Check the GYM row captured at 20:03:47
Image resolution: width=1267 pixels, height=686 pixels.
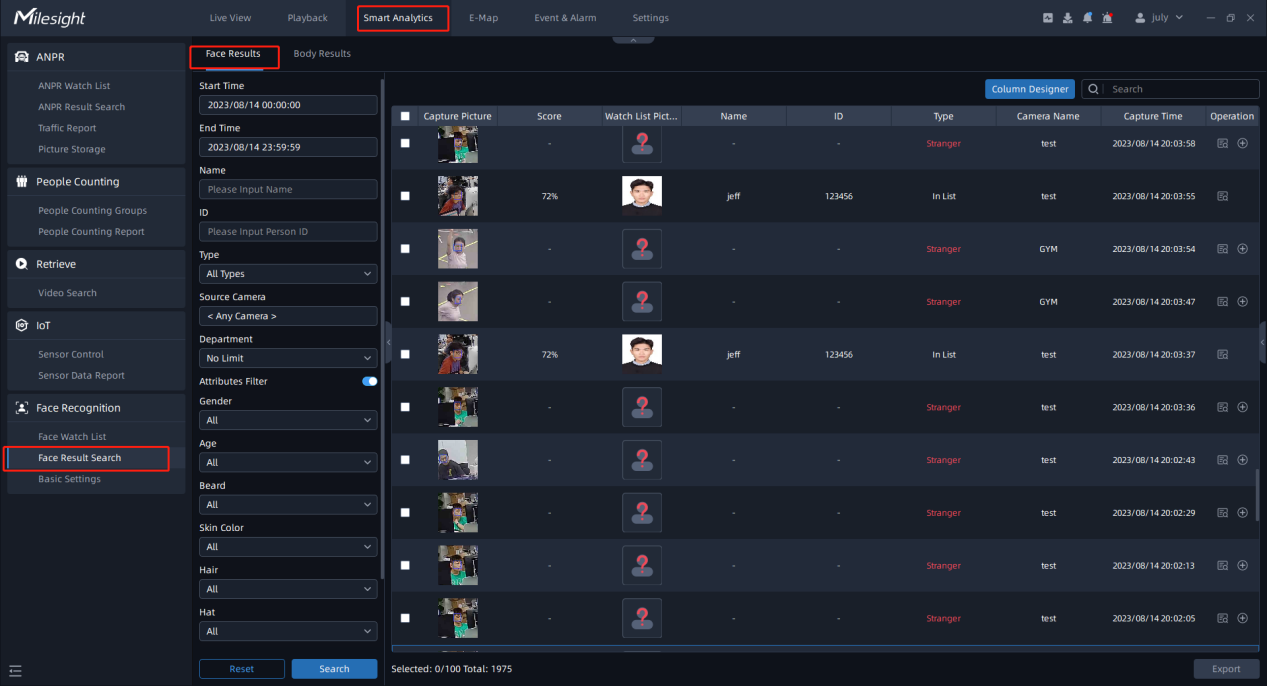coord(405,301)
